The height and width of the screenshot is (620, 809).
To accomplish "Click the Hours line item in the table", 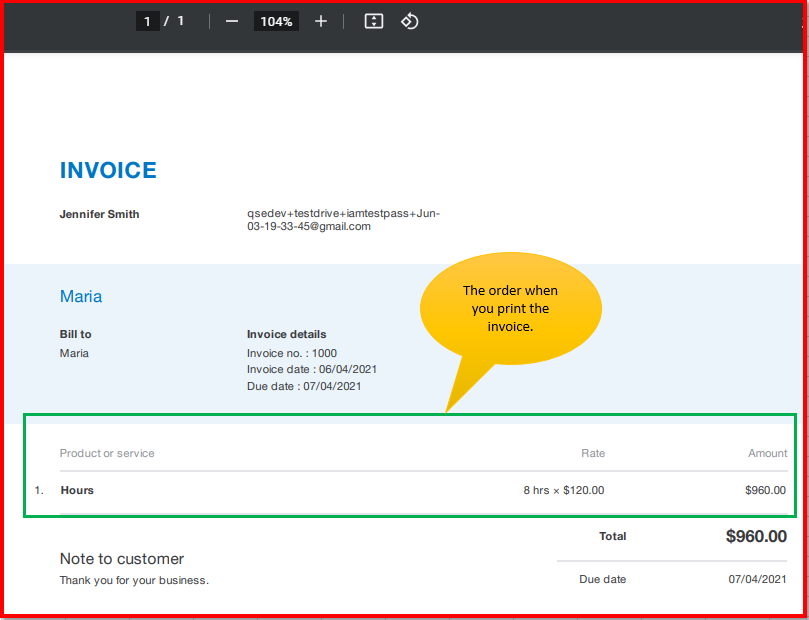I will click(77, 490).
